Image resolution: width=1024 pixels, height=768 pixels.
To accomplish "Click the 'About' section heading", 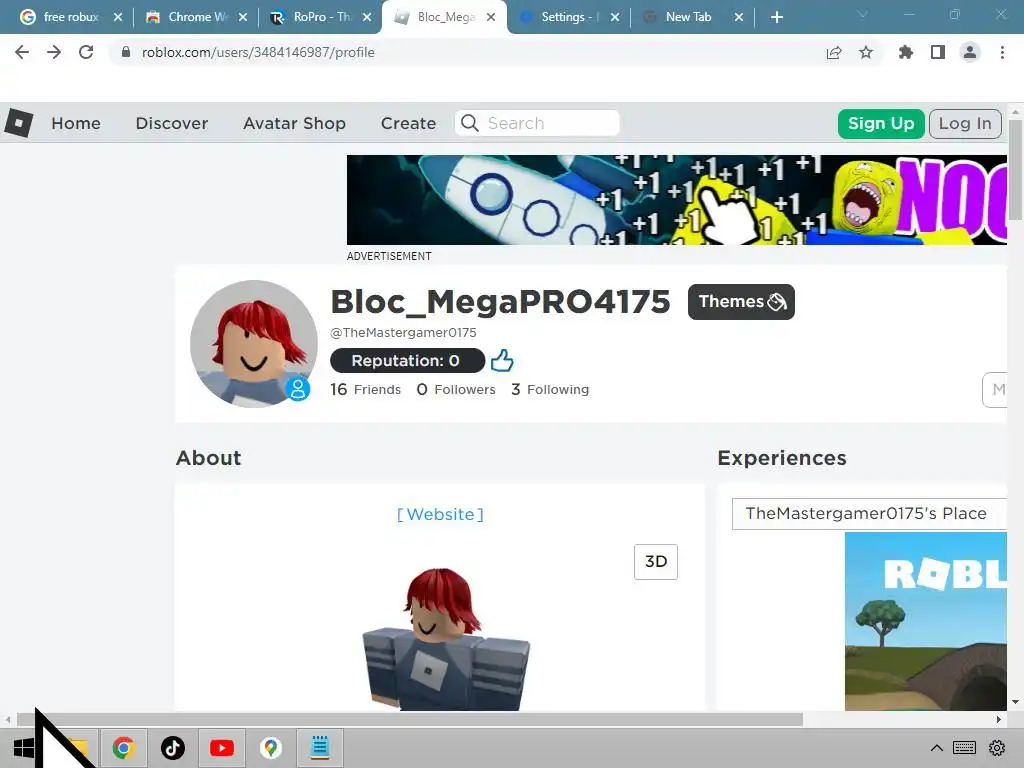I will (208, 458).
